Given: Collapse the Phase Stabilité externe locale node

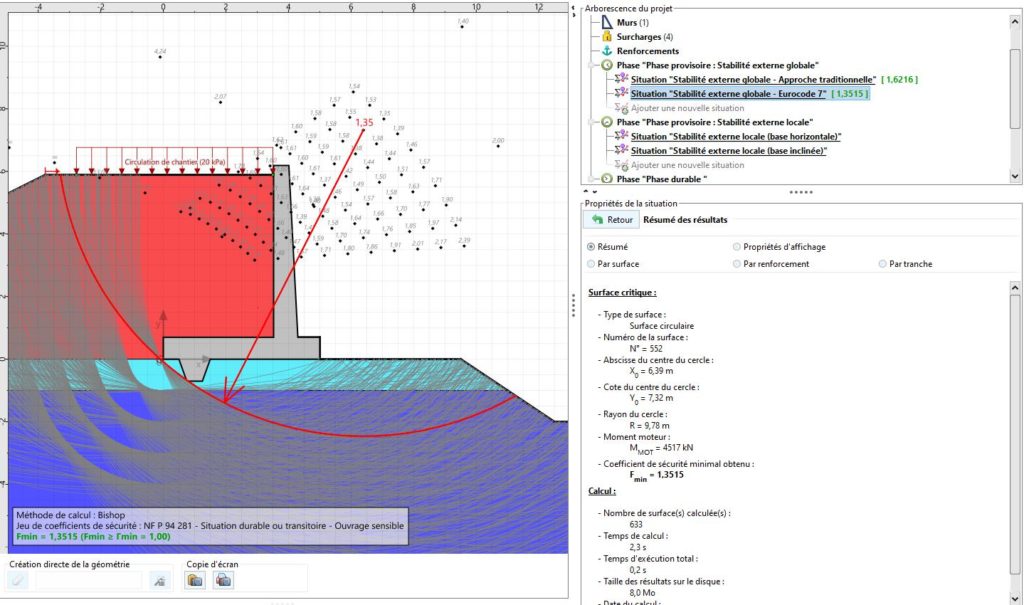Looking at the screenshot, I should pos(593,122).
